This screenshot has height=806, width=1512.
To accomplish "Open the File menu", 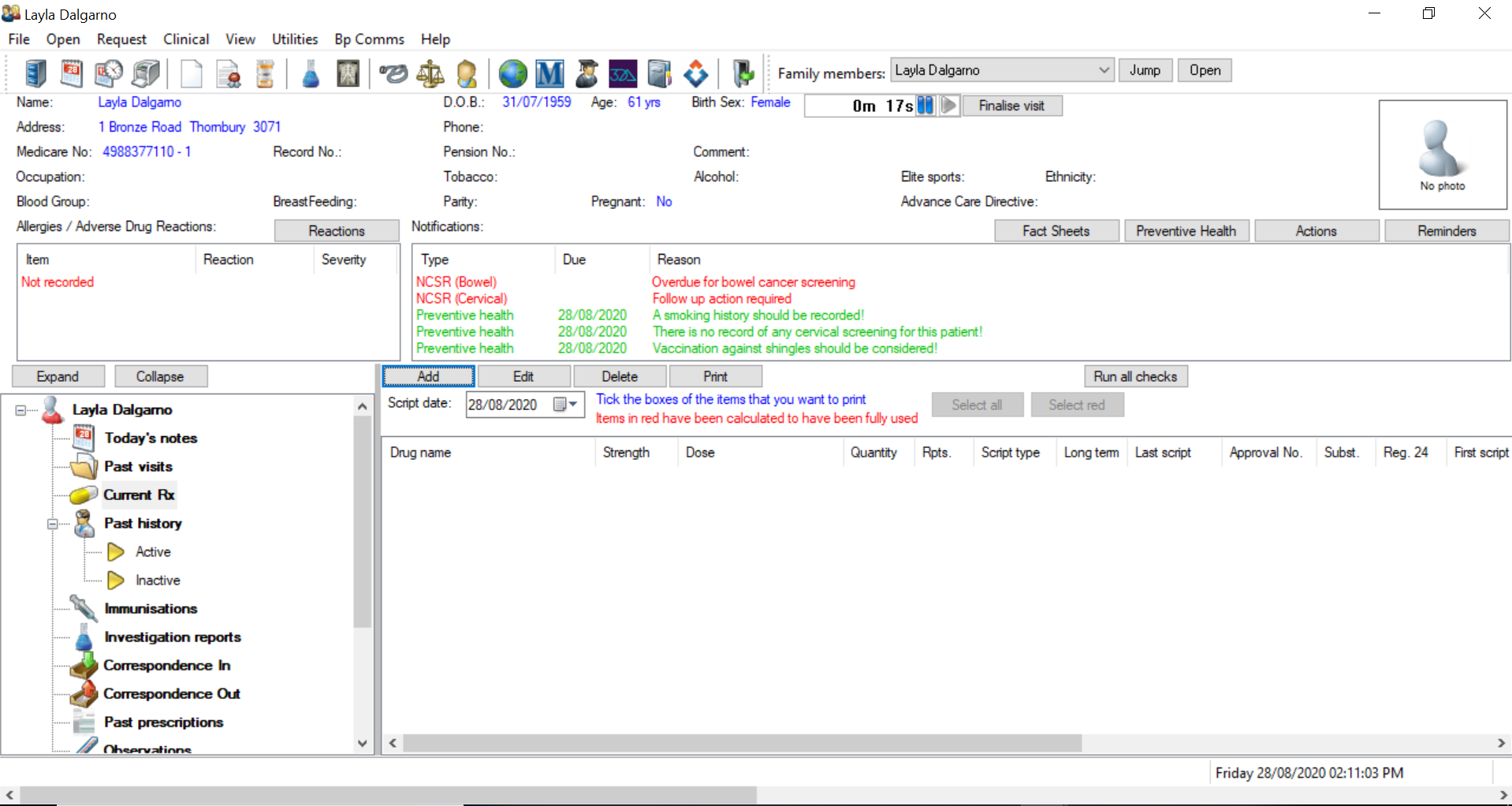I will point(19,39).
